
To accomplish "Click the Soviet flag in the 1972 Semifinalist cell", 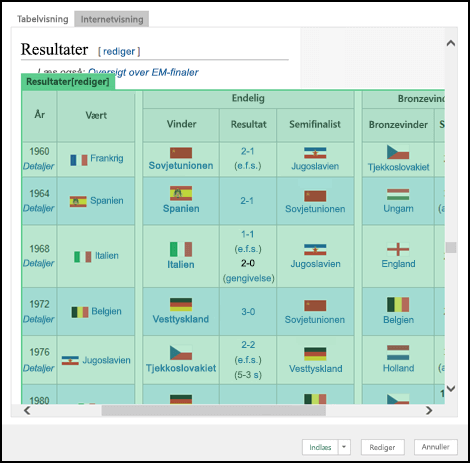I will (315, 306).
